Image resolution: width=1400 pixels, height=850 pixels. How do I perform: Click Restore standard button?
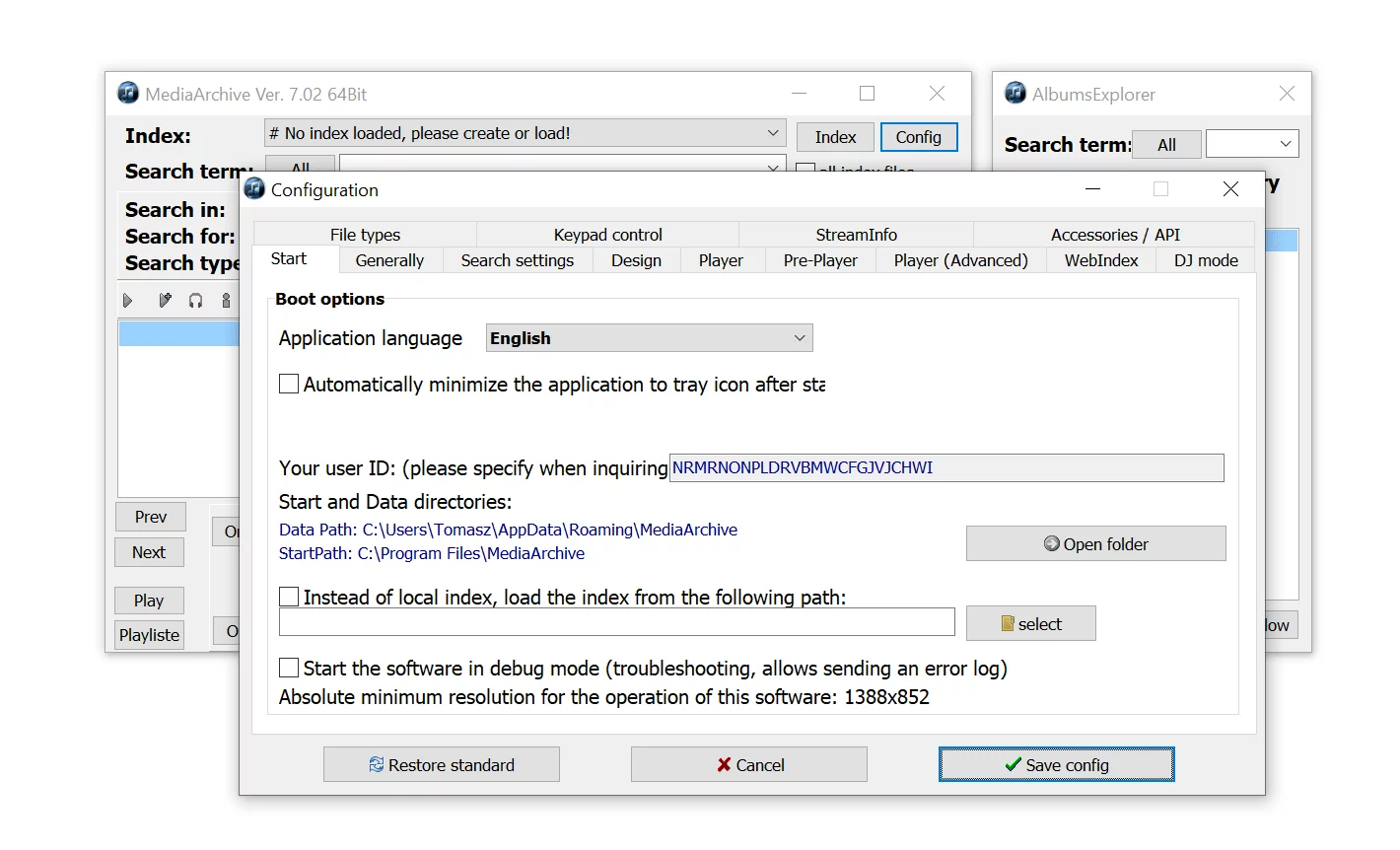[x=442, y=764]
